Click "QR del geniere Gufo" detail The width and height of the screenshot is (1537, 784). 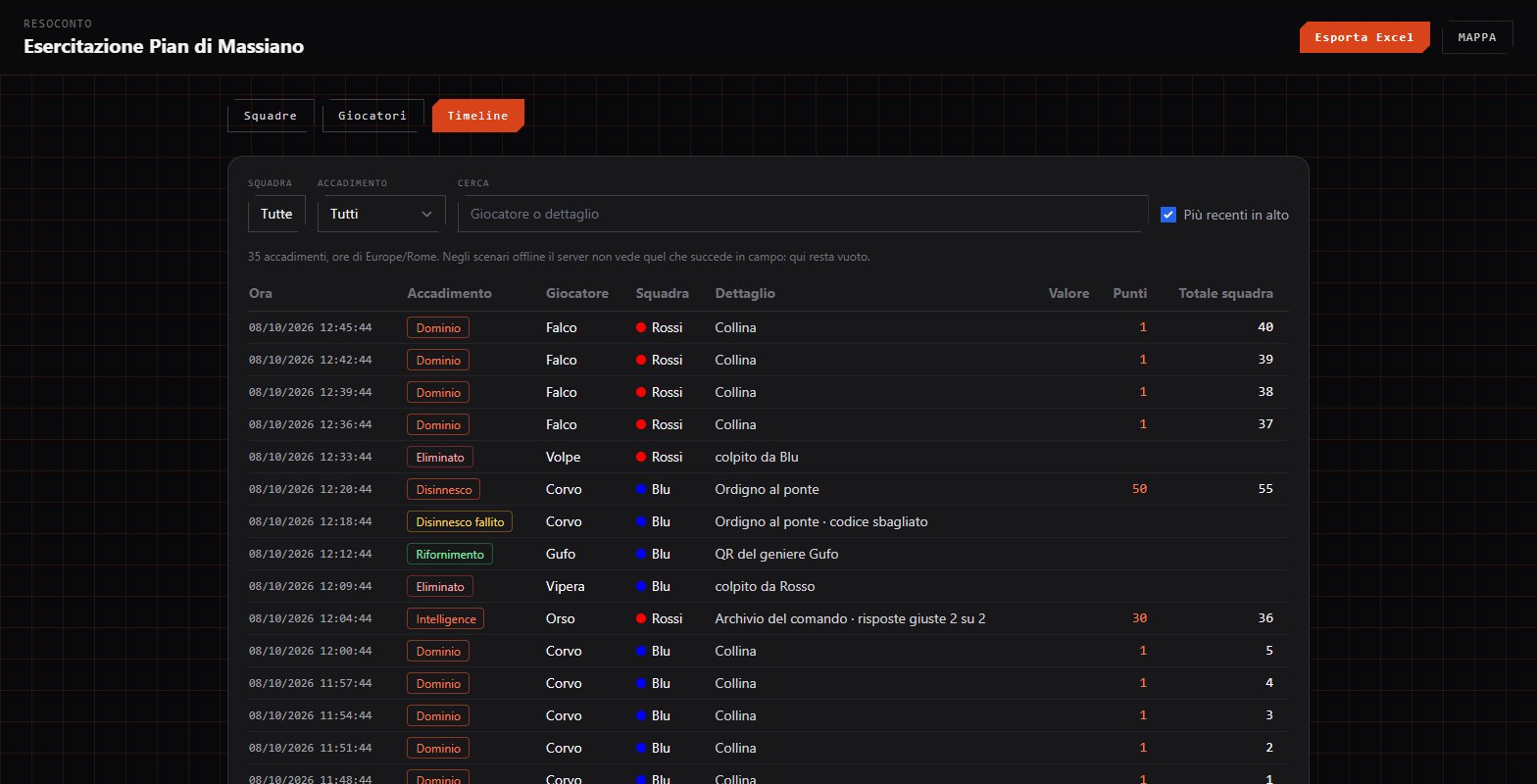pyautogui.click(x=776, y=554)
